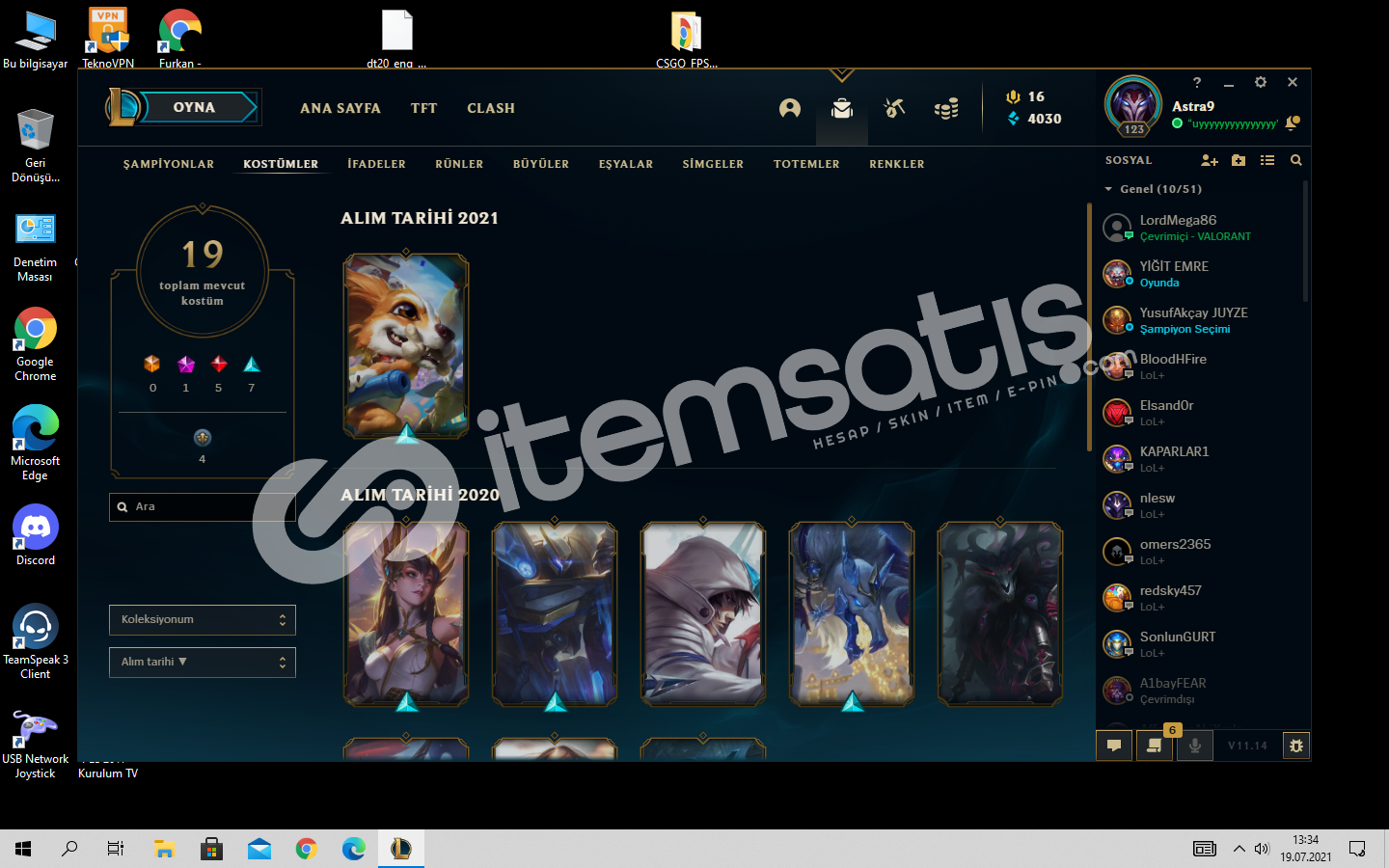
Task: Open the friend list view options icon
Action: (1267, 160)
